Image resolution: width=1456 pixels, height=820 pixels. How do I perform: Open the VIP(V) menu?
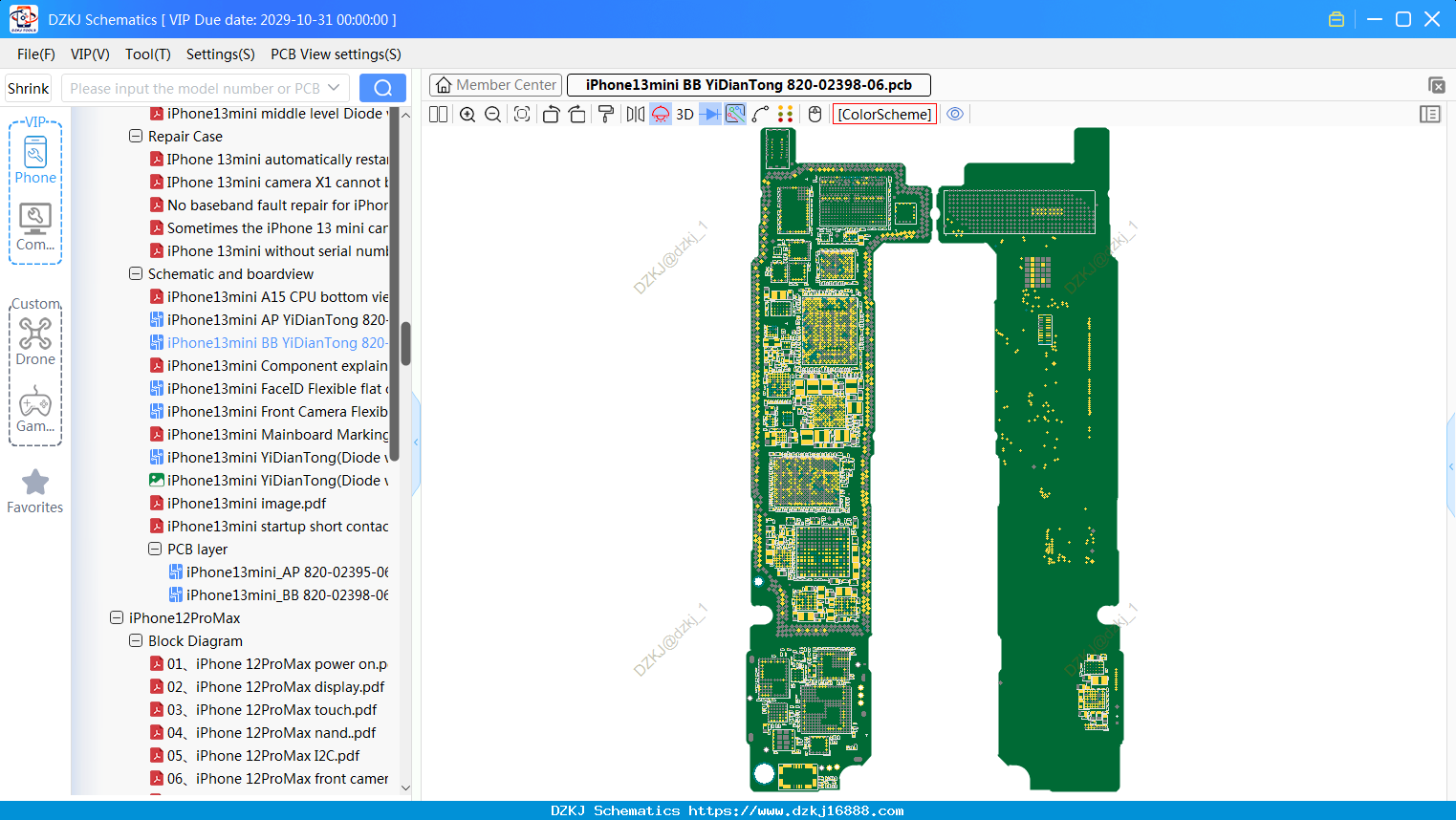pos(90,54)
